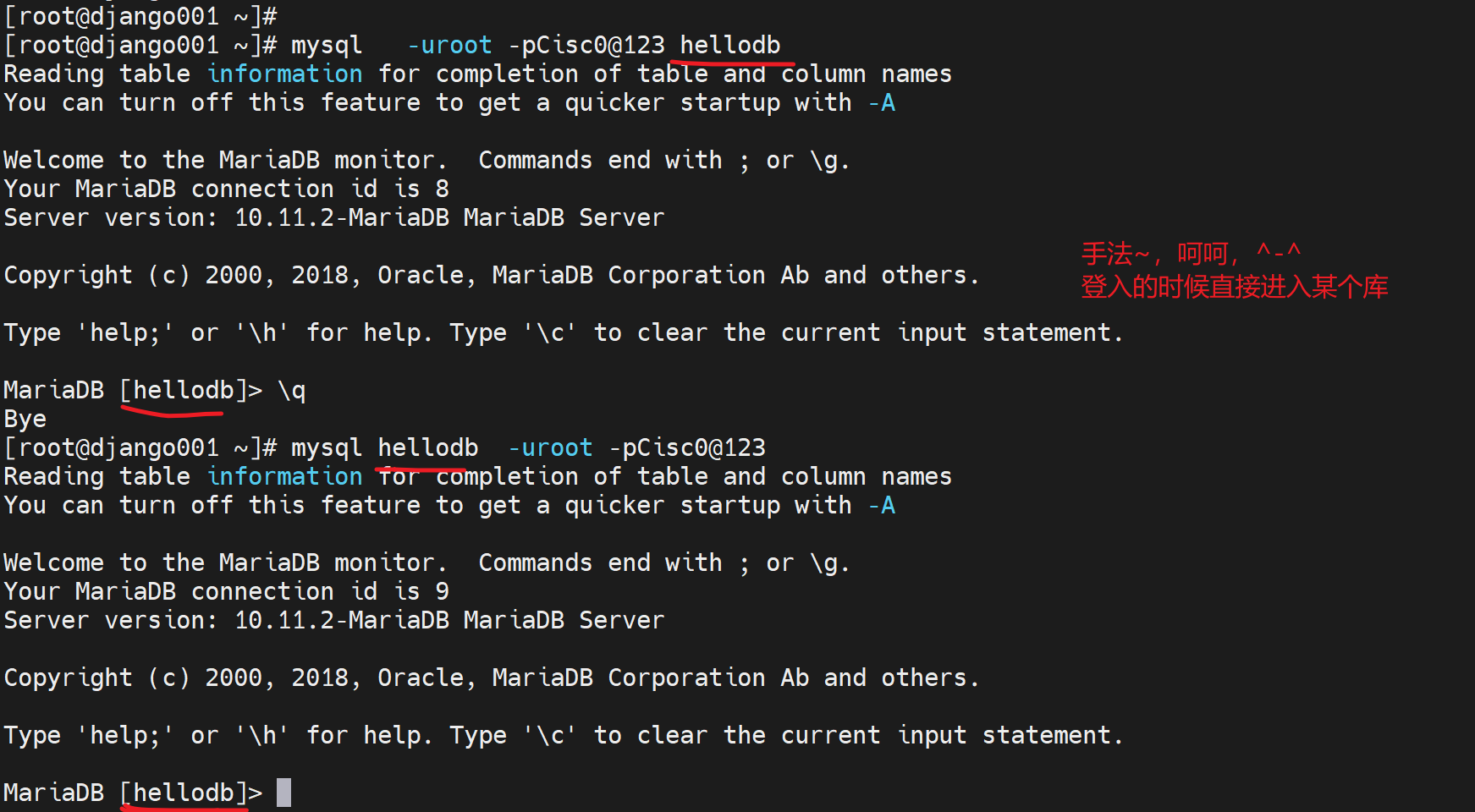Click the first "Server version: 10.11.2-MariaDB" line
This screenshot has width=1475, height=812.
[x=333, y=217]
